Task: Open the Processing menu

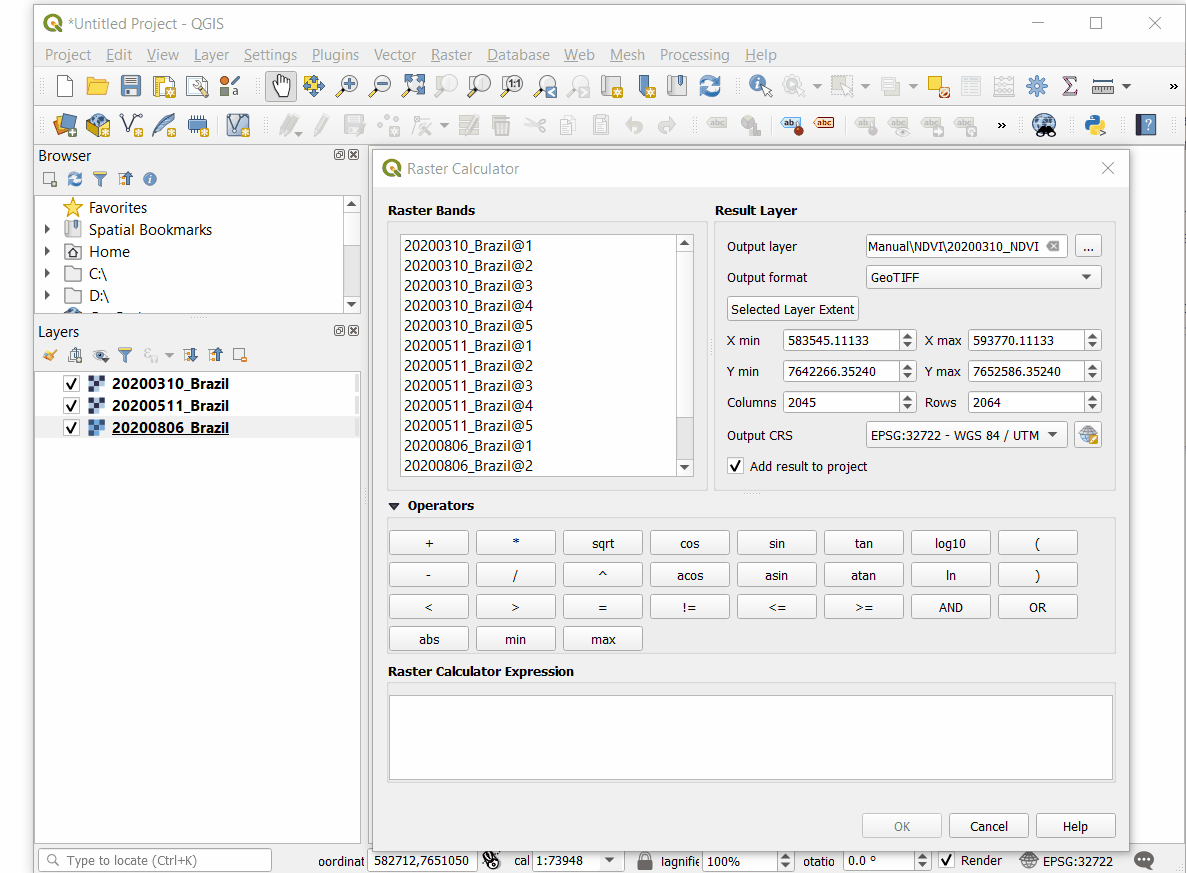Action: click(x=694, y=55)
